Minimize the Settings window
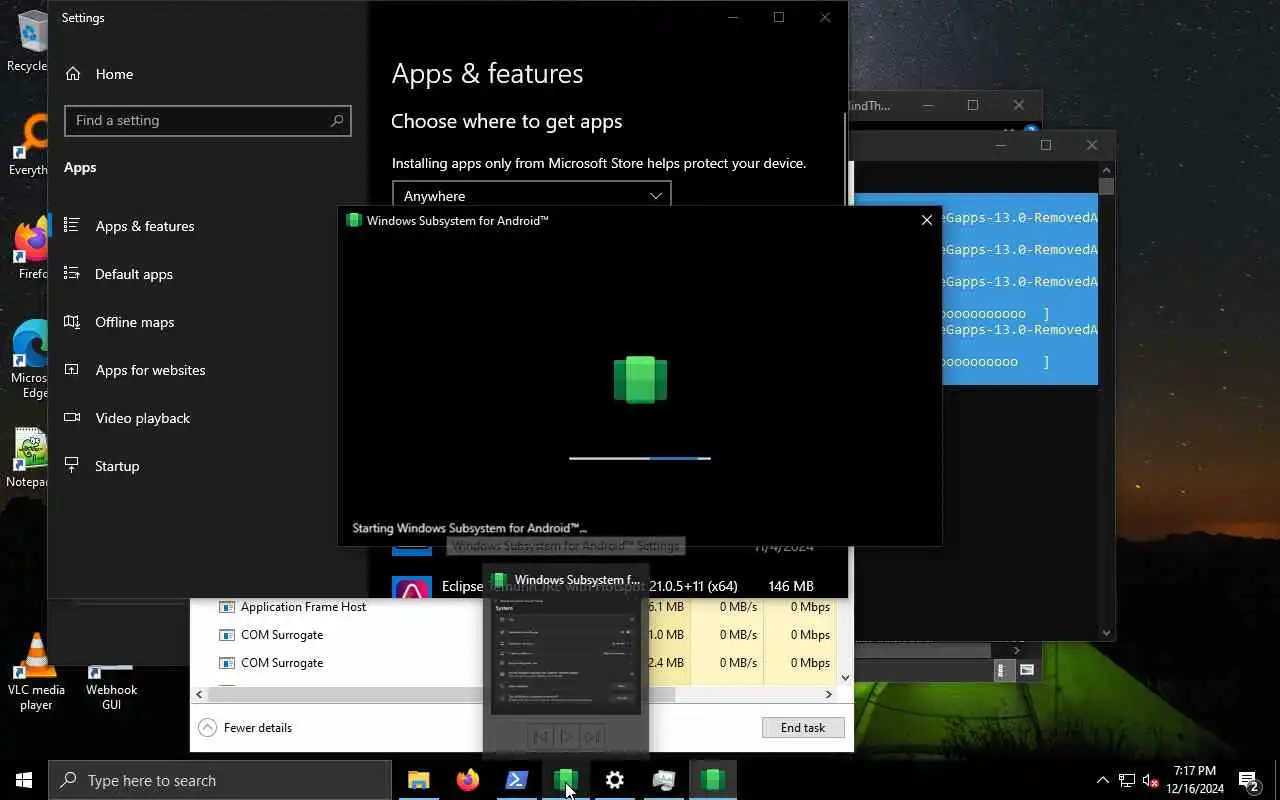This screenshot has height=800, width=1280. tap(733, 17)
